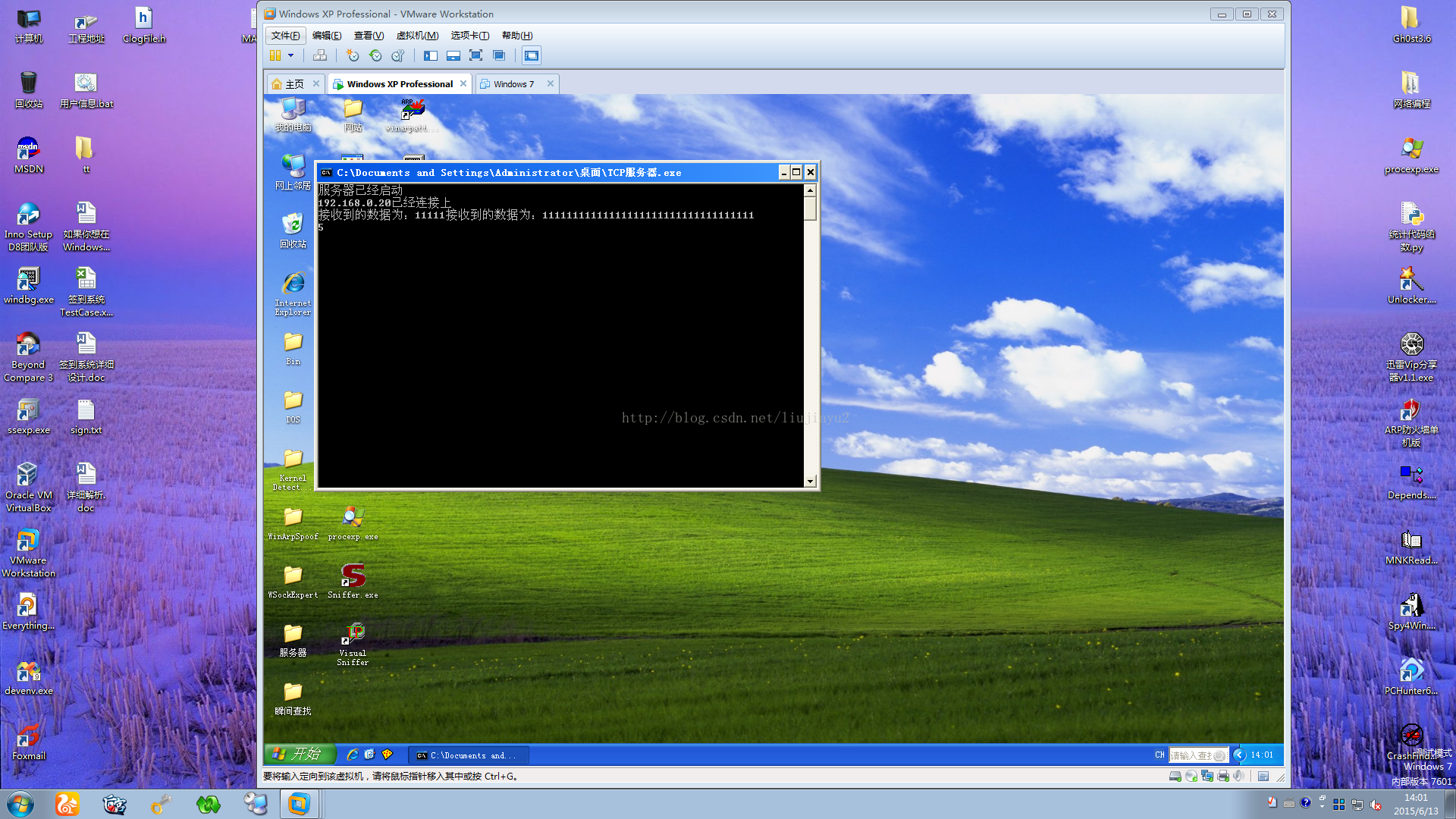Open the snapshot manager
Image resolution: width=1456 pixels, height=819 pixels.
(x=398, y=55)
